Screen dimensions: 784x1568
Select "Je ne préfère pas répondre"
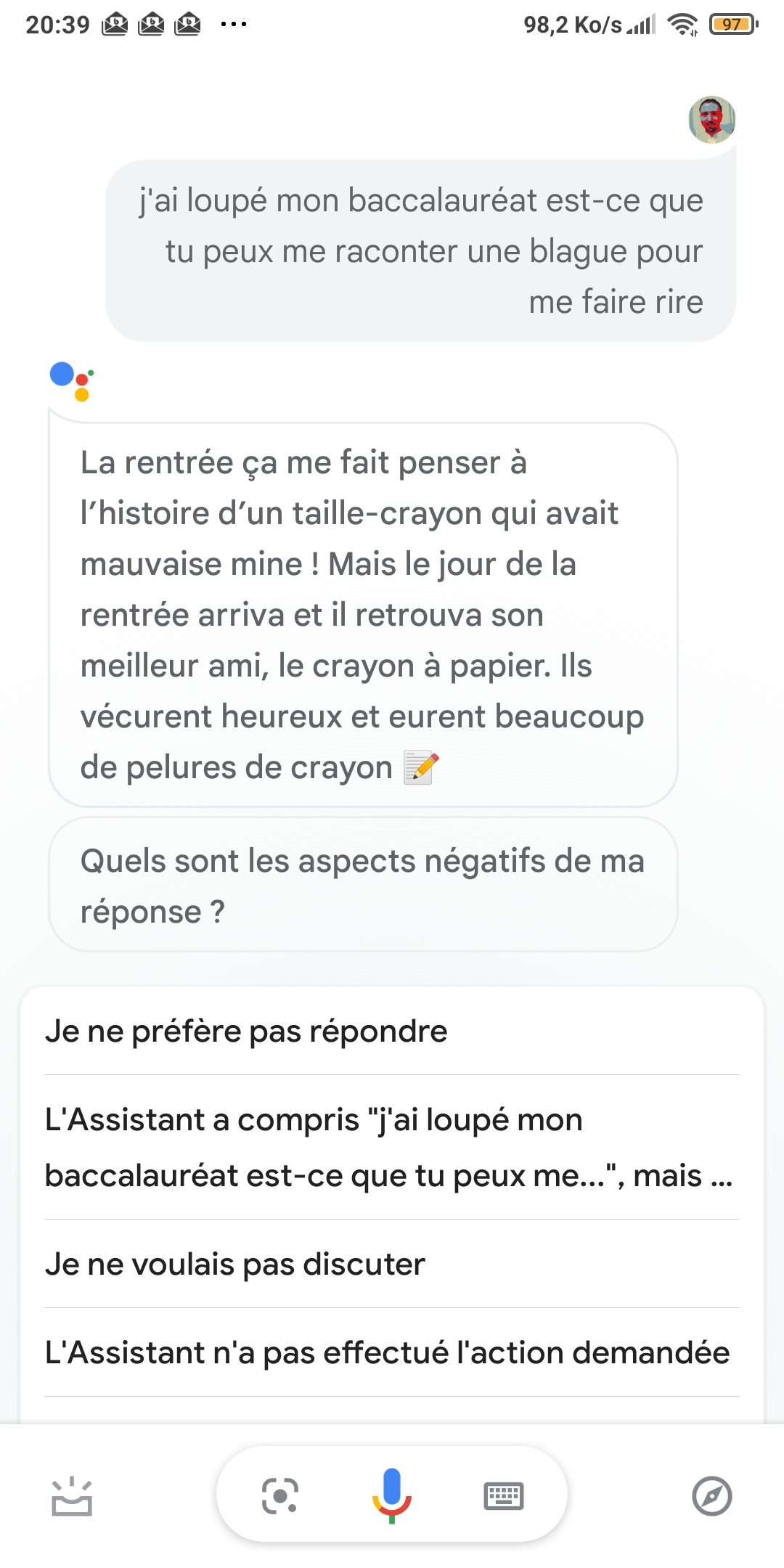point(247,1032)
